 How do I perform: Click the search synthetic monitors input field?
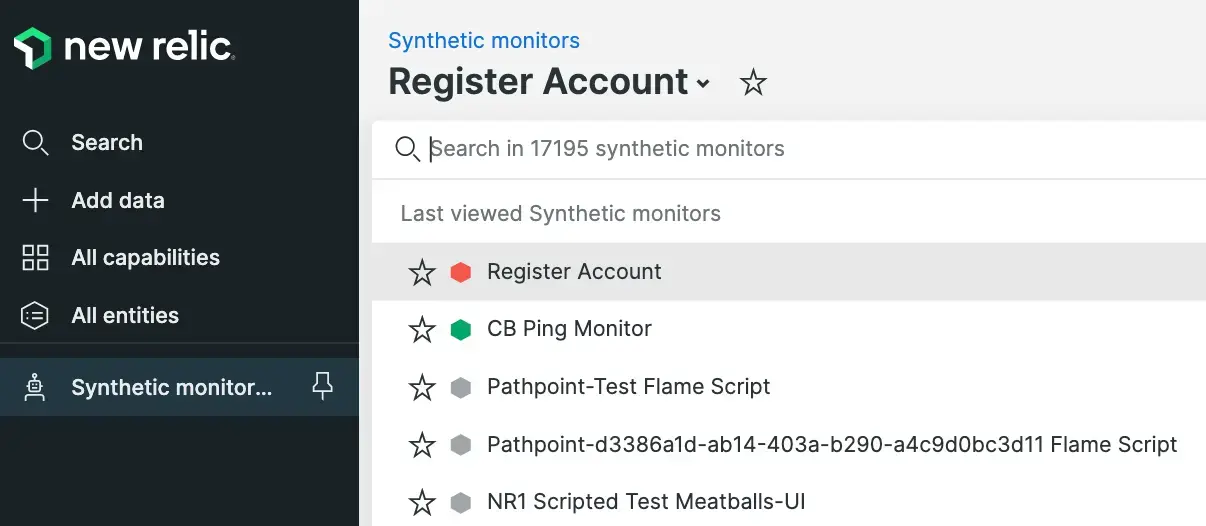(x=800, y=149)
